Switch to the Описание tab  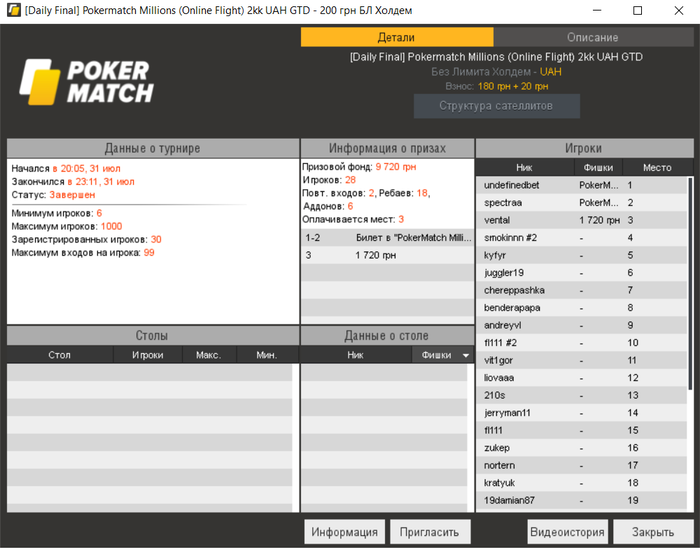click(593, 37)
